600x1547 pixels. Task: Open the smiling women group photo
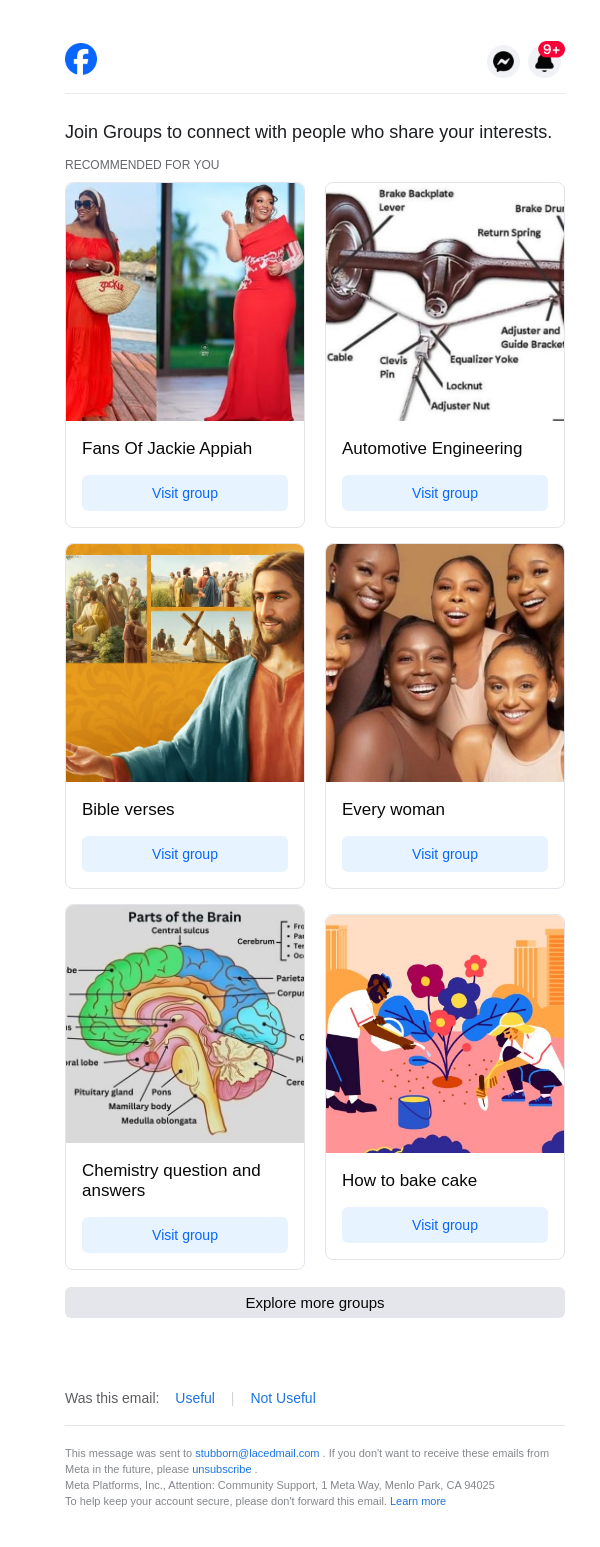(x=445, y=663)
